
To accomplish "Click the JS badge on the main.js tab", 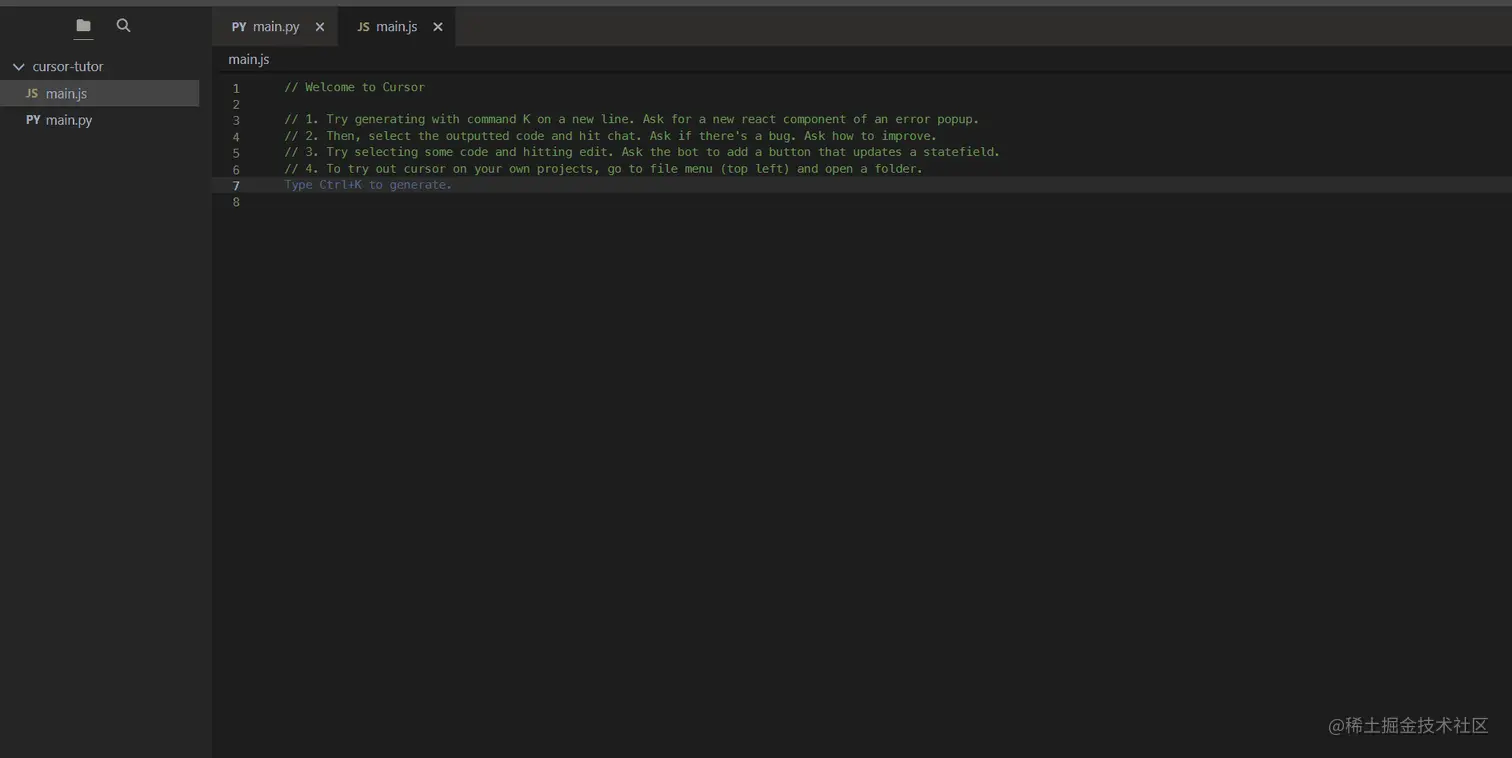I will coord(364,27).
